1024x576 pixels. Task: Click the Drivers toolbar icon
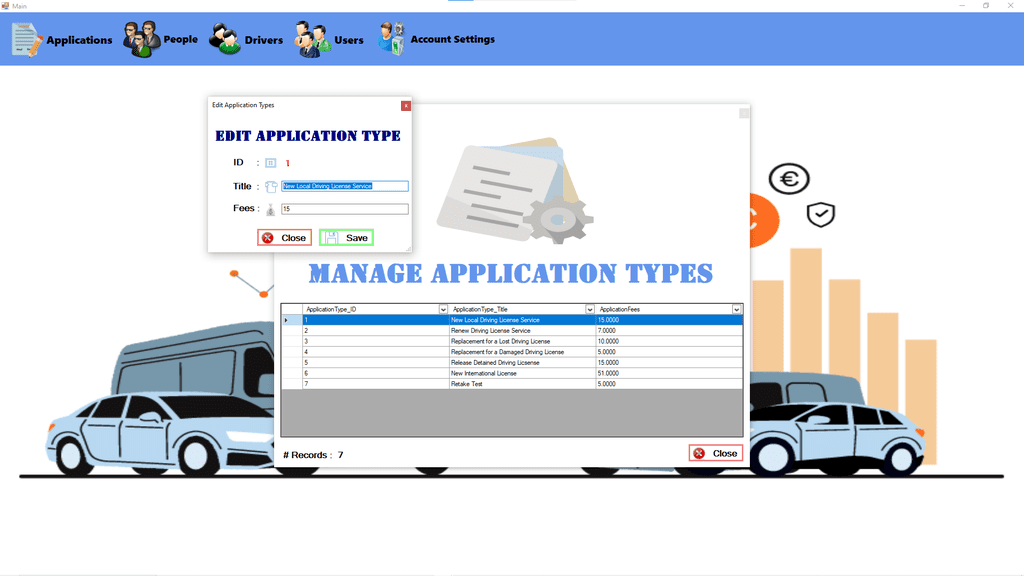click(225, 39)
